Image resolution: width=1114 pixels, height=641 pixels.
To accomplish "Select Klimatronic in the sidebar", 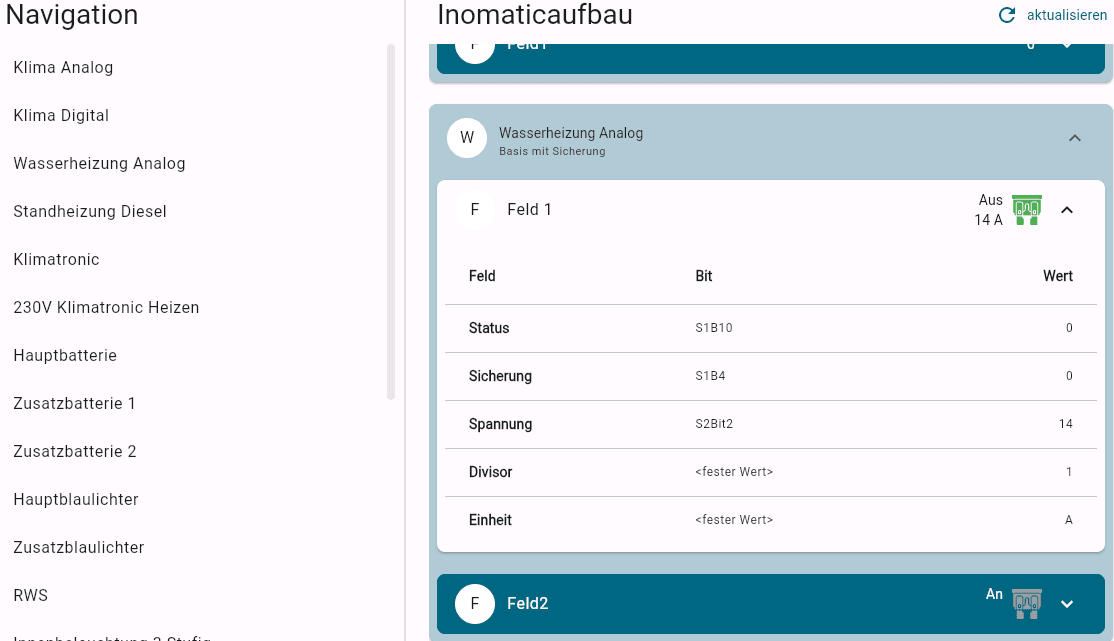I will pyautogui.click(x=56, y=259).
